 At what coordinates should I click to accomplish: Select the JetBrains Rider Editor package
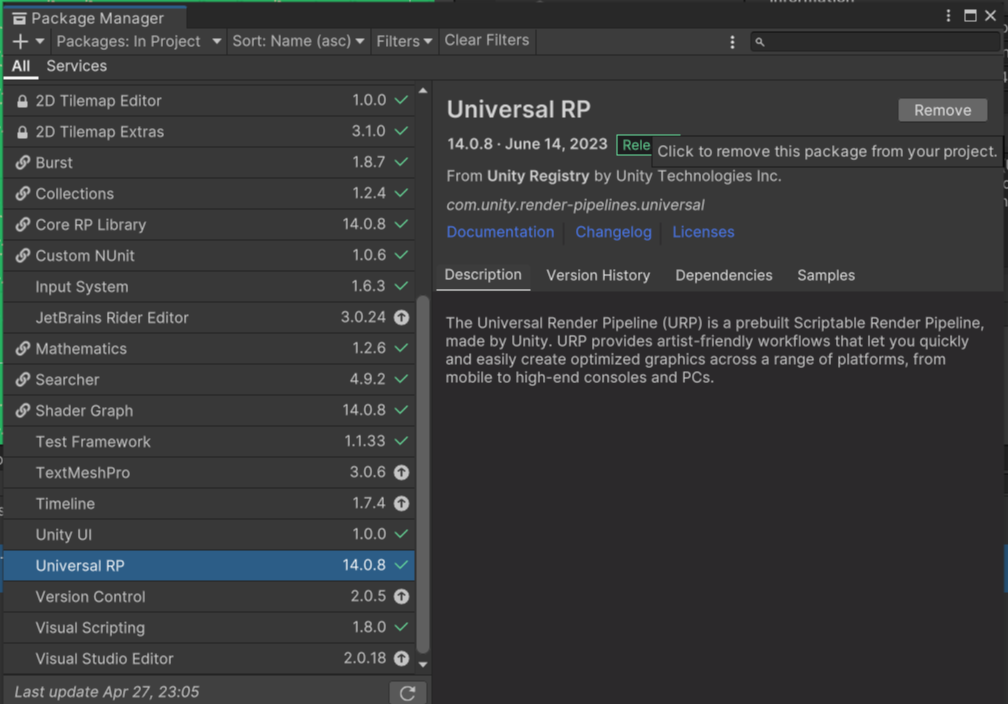click(x=209, y=318)
